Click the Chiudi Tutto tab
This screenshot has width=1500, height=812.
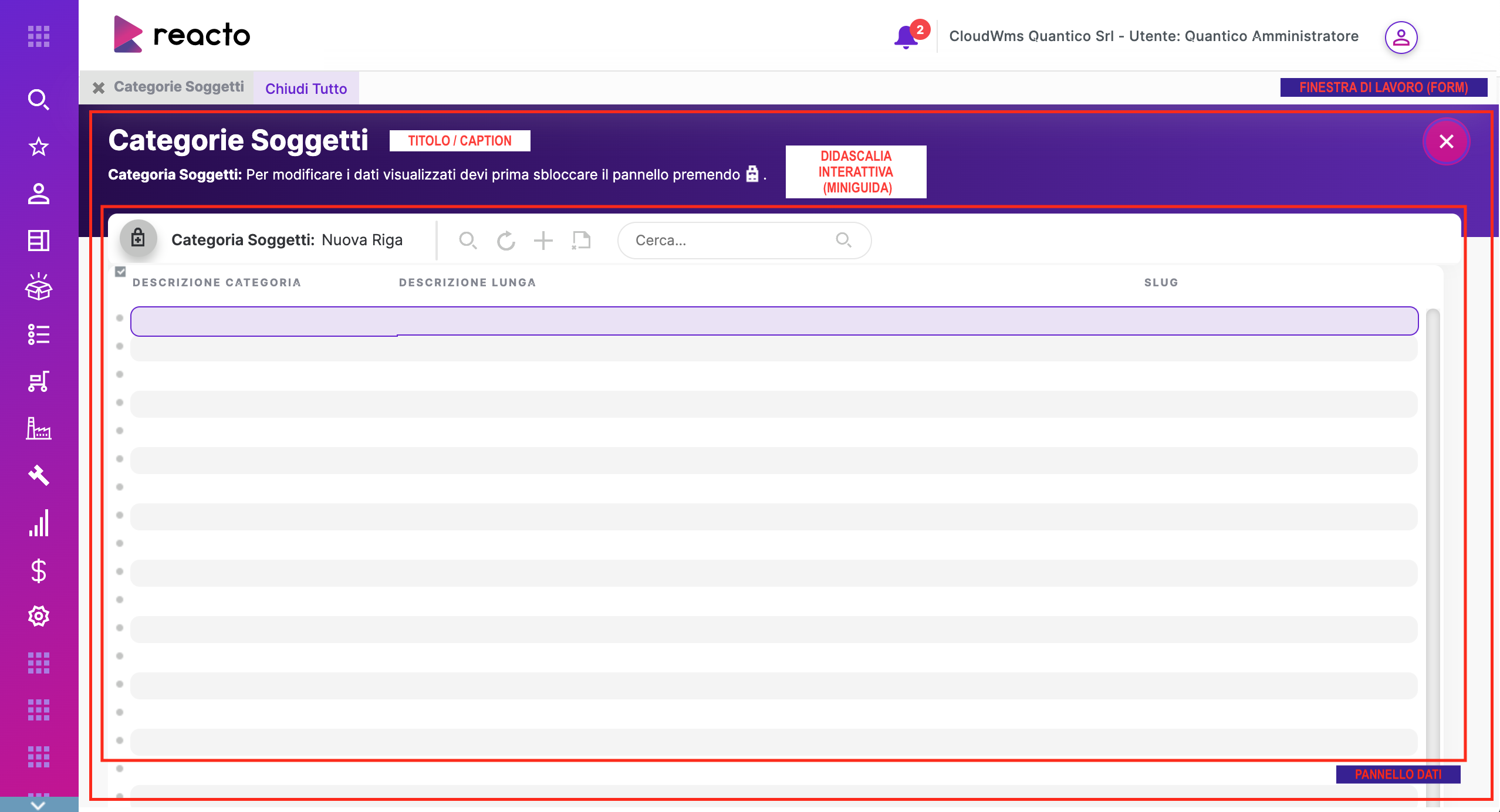[306, 89]
